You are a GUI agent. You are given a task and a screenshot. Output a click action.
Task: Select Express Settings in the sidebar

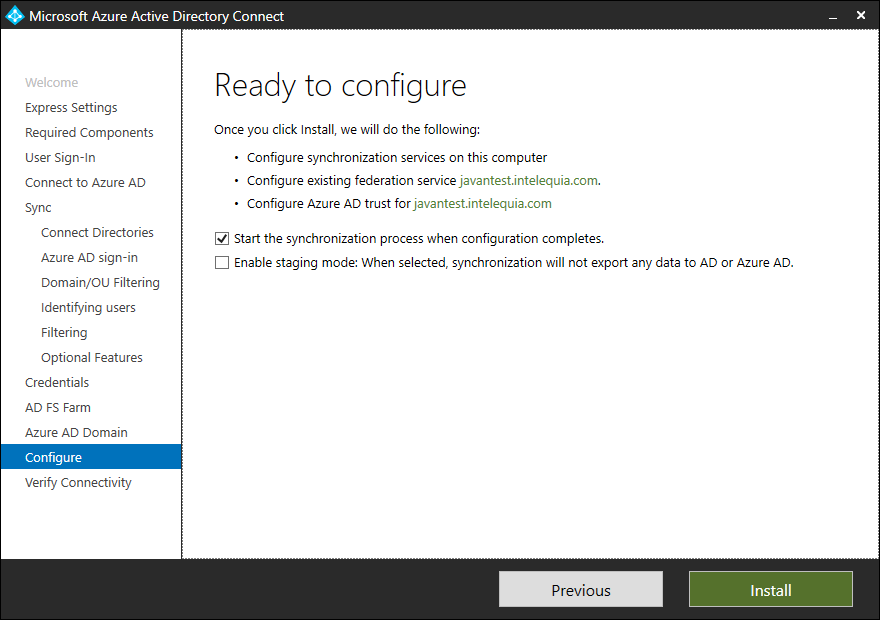pyautogui.click(x=71, y=107)
